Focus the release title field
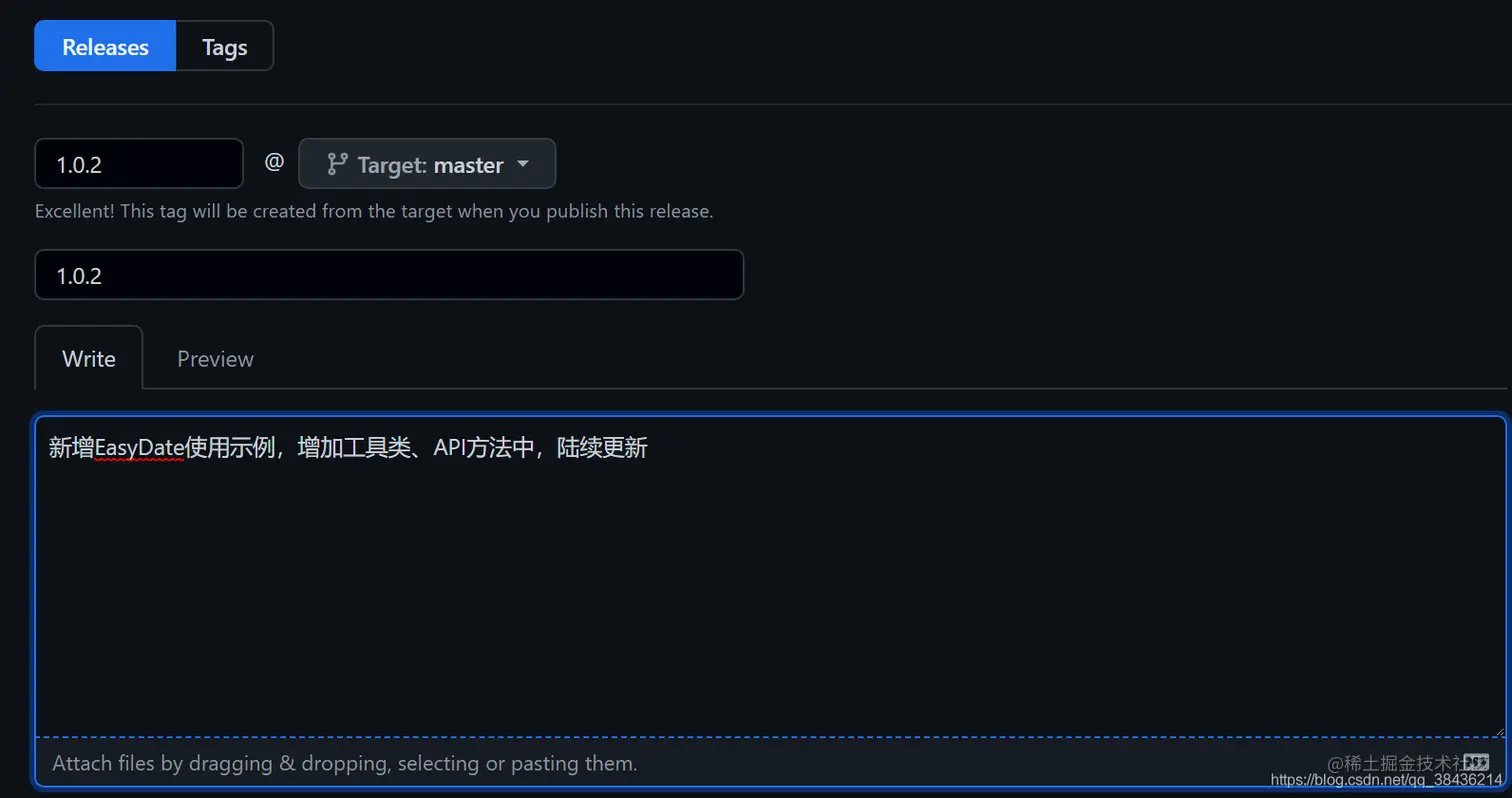Image resolution: width=1512 pixels, height=798 pixels. coord(389,275)
